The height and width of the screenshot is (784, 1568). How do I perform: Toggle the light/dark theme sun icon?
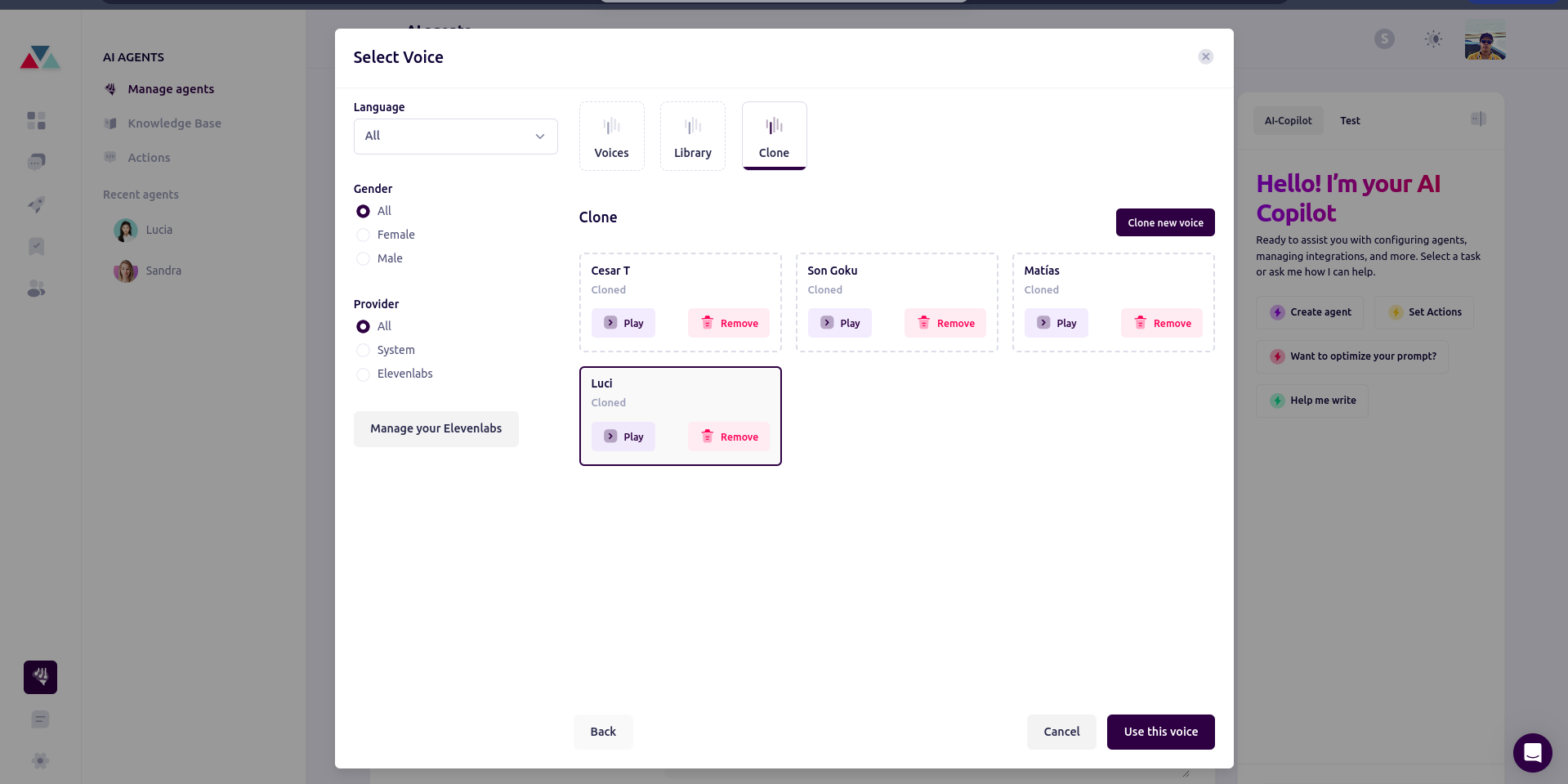pyautogui.click(x=1433, y=38)
